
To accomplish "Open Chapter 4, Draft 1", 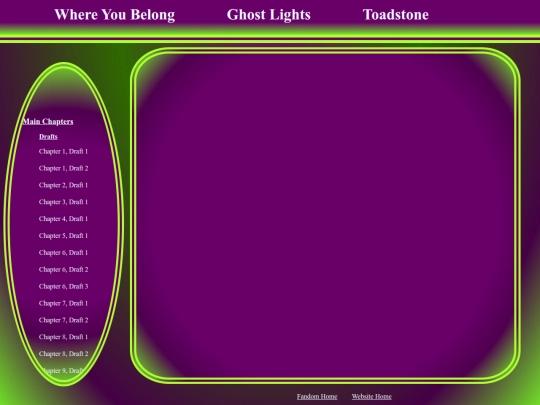I will pos(63,219).
